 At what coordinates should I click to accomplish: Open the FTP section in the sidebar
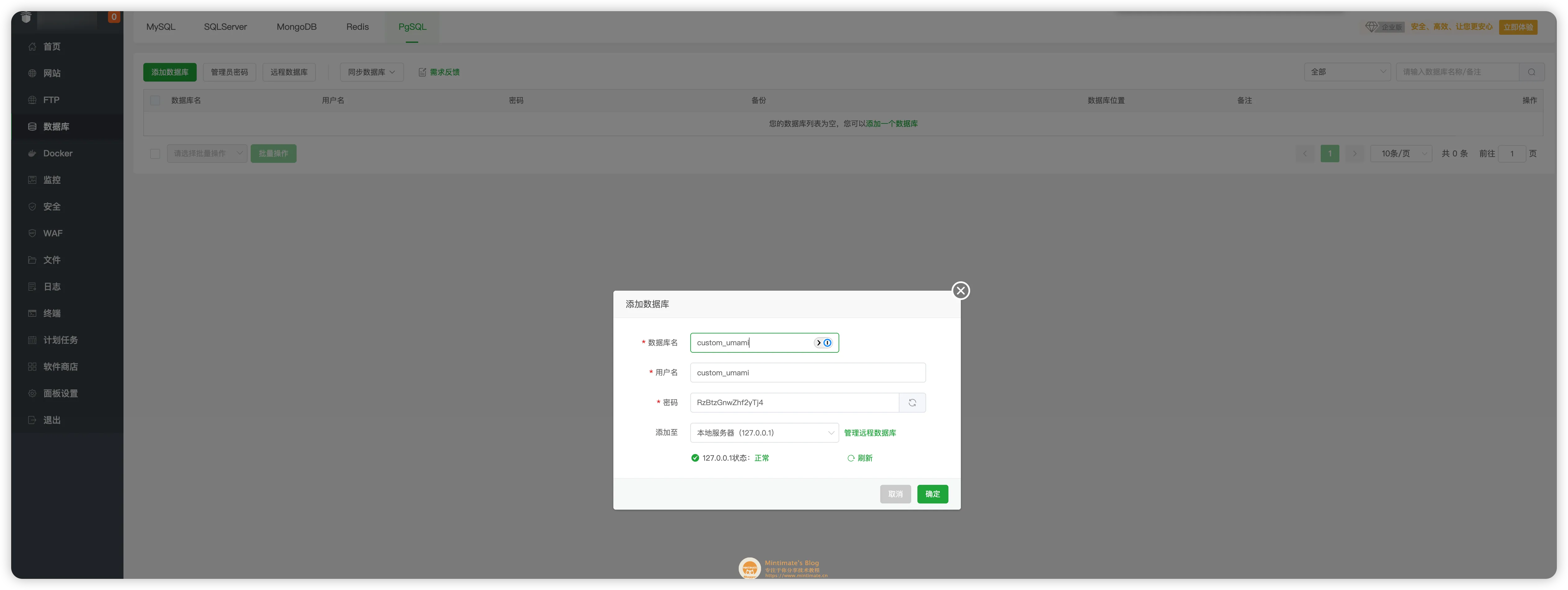pyautogui.click(x=51, y=99)
